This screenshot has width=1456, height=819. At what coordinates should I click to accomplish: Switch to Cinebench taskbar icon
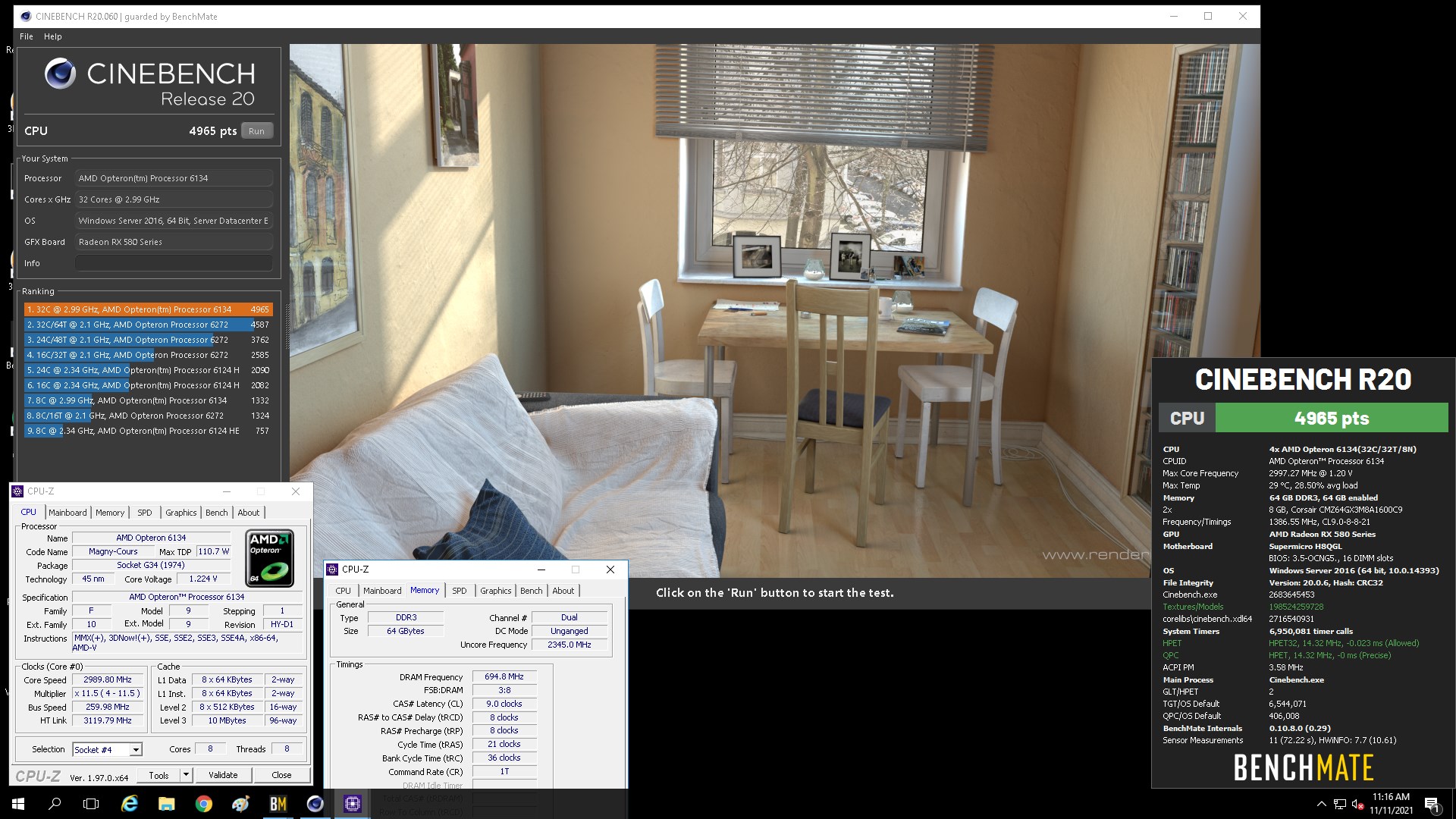pyautogui.click(x=315, y=804)
